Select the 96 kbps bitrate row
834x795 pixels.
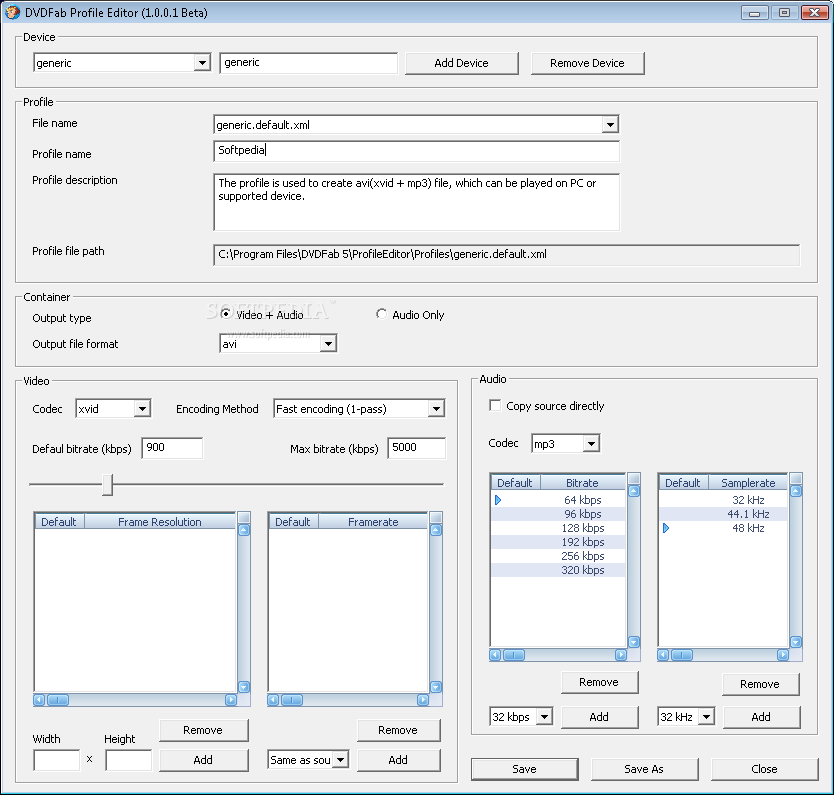[558, 514]
